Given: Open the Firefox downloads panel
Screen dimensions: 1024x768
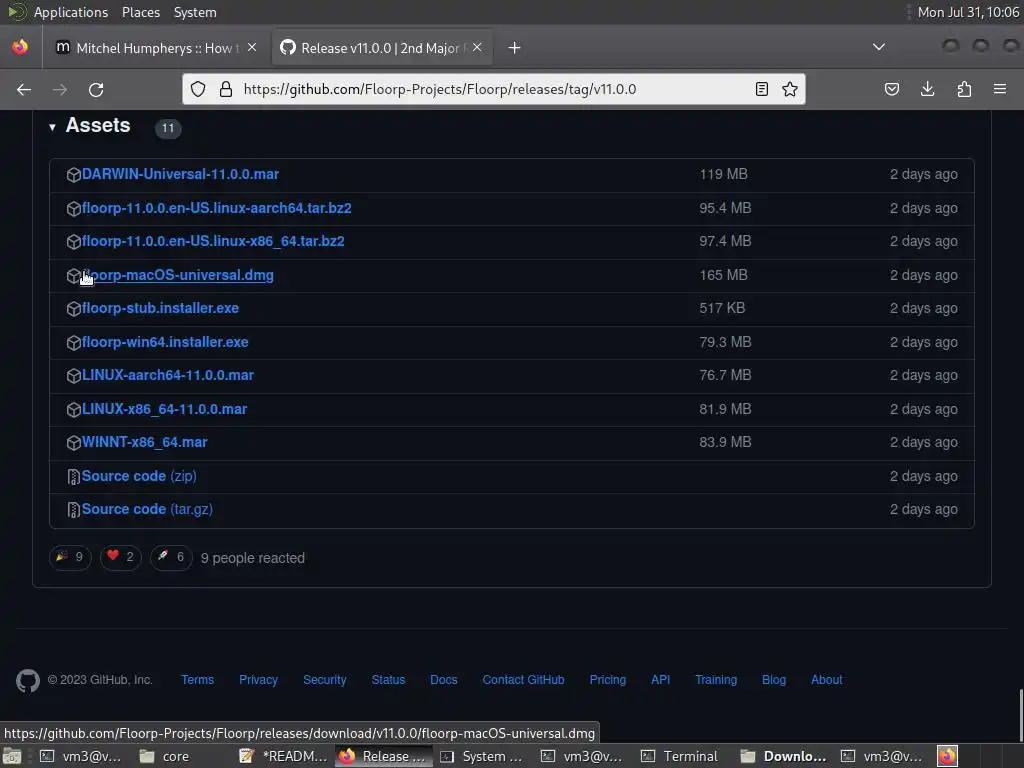Looking at the screenshot, I should click(927, 89).
